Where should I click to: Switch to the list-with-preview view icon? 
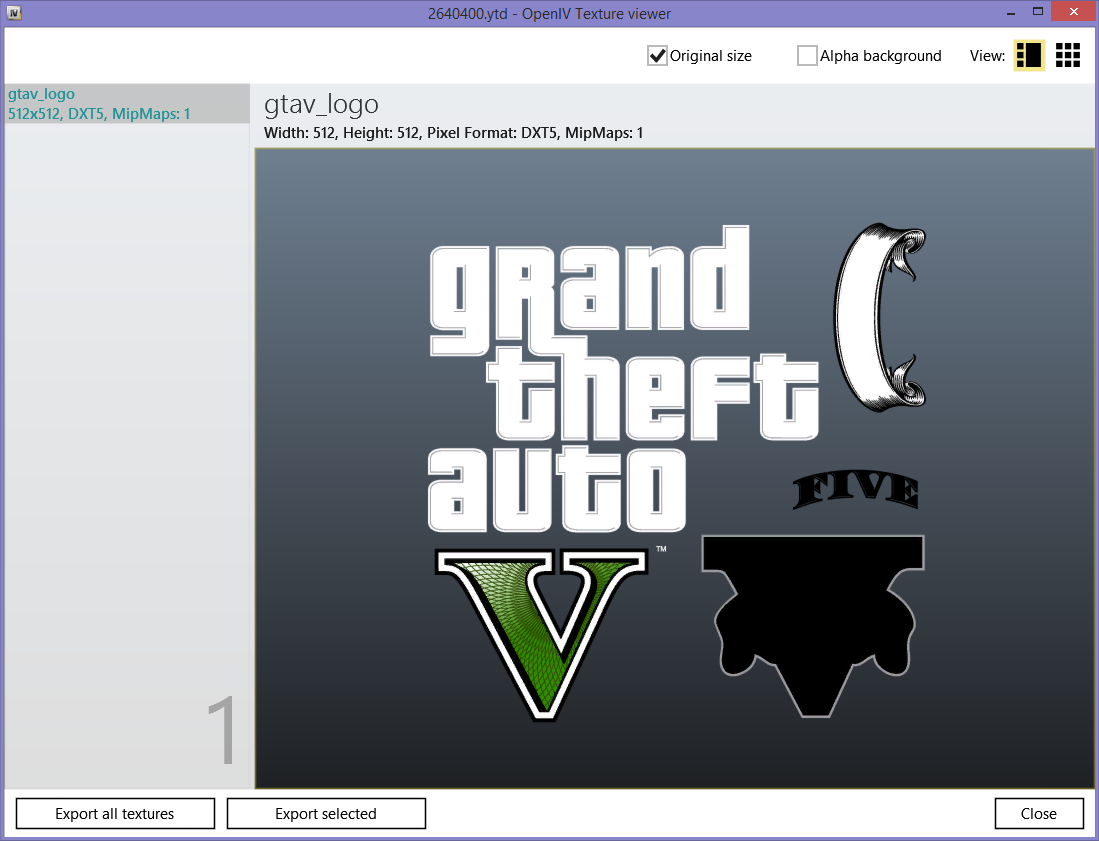coord(1029,55)
